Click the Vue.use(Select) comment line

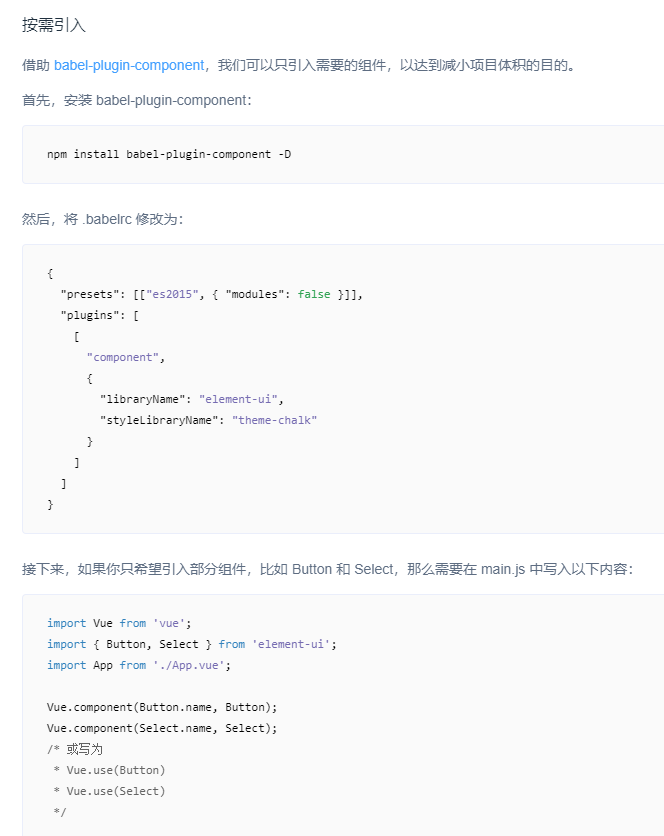coord(110,791)
